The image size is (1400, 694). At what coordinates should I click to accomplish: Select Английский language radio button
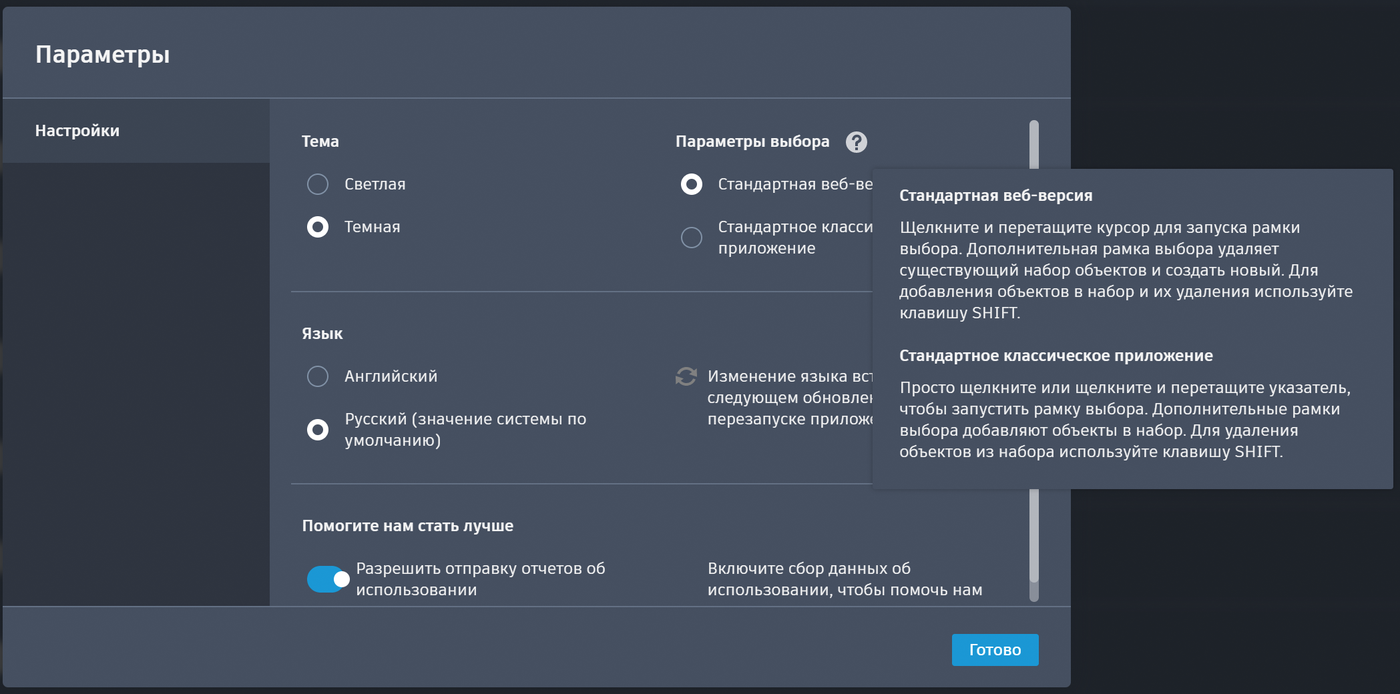pyautogui.click(x=317, y=376)
